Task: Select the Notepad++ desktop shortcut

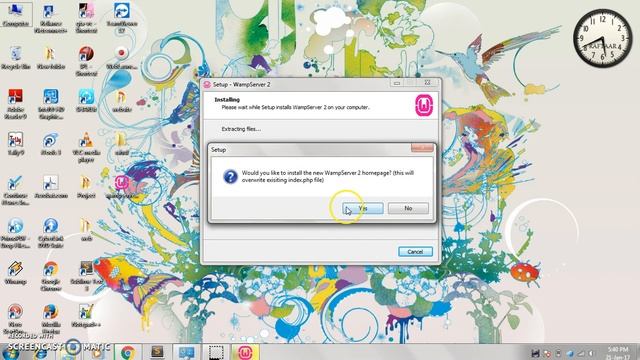Action: [86, 315]
